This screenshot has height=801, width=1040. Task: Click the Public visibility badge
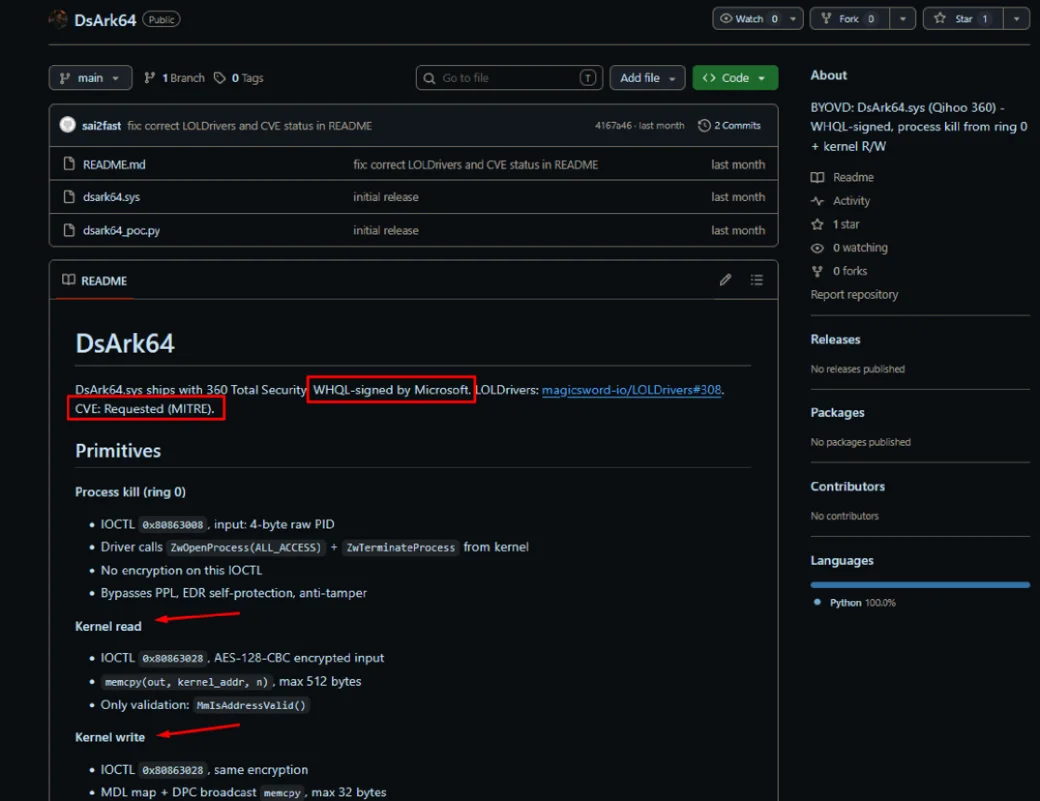pos(161,20)
